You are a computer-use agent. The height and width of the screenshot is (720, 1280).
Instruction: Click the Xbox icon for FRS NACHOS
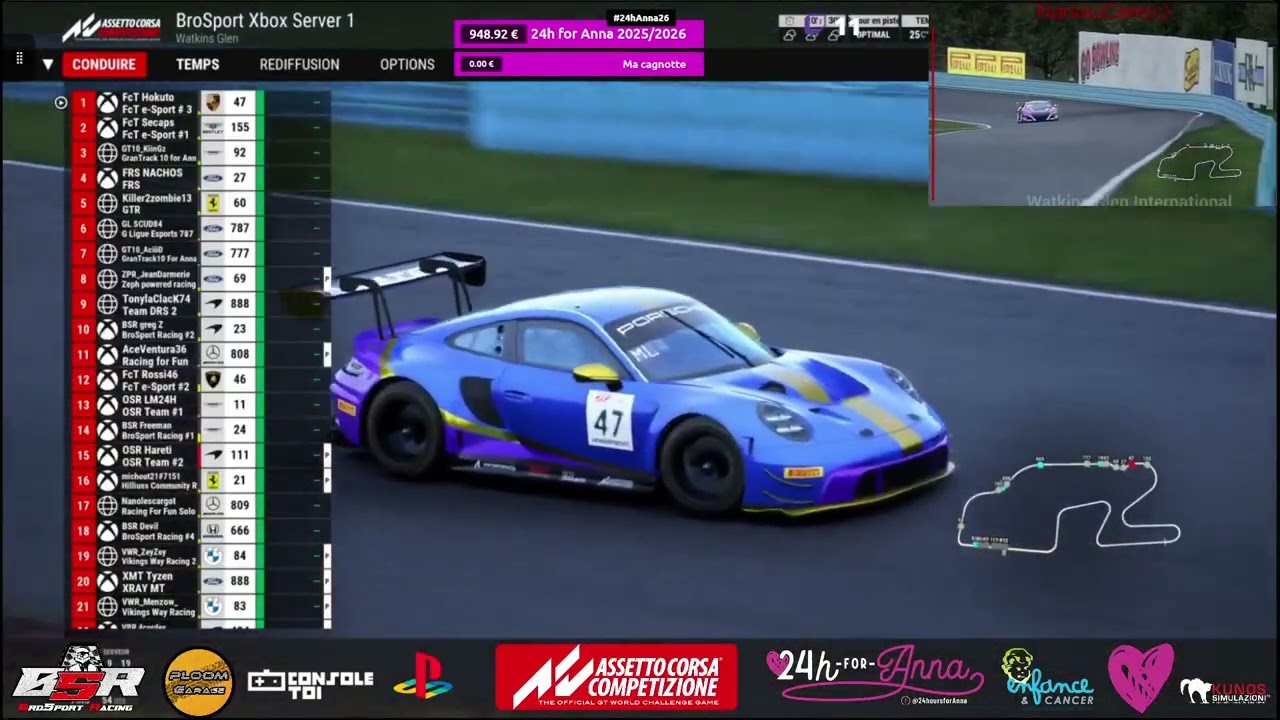tap(107, 178)
